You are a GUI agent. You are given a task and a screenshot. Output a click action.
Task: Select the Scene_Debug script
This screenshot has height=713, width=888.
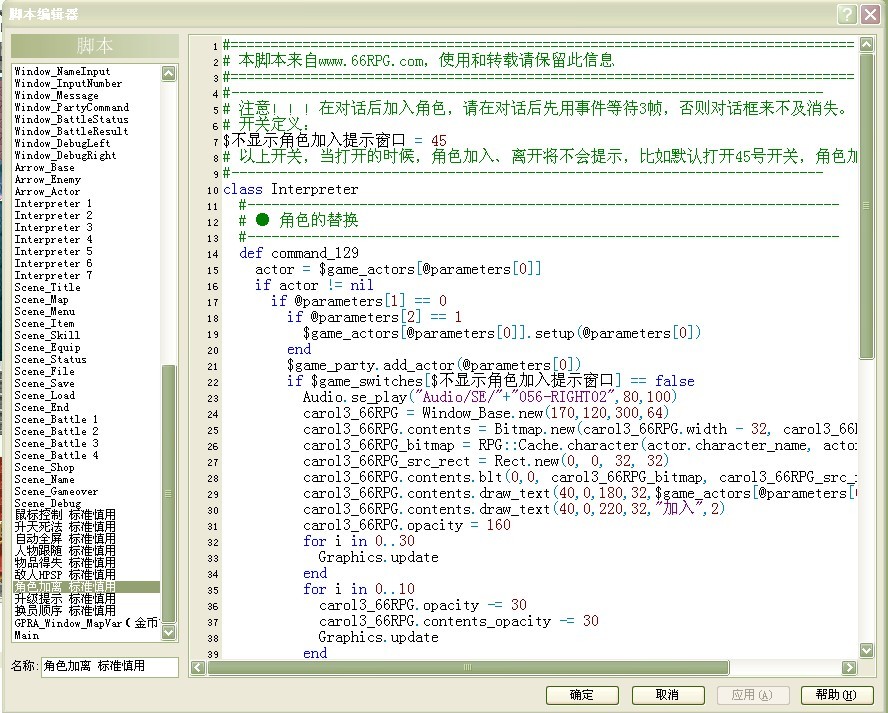[48, 503]
